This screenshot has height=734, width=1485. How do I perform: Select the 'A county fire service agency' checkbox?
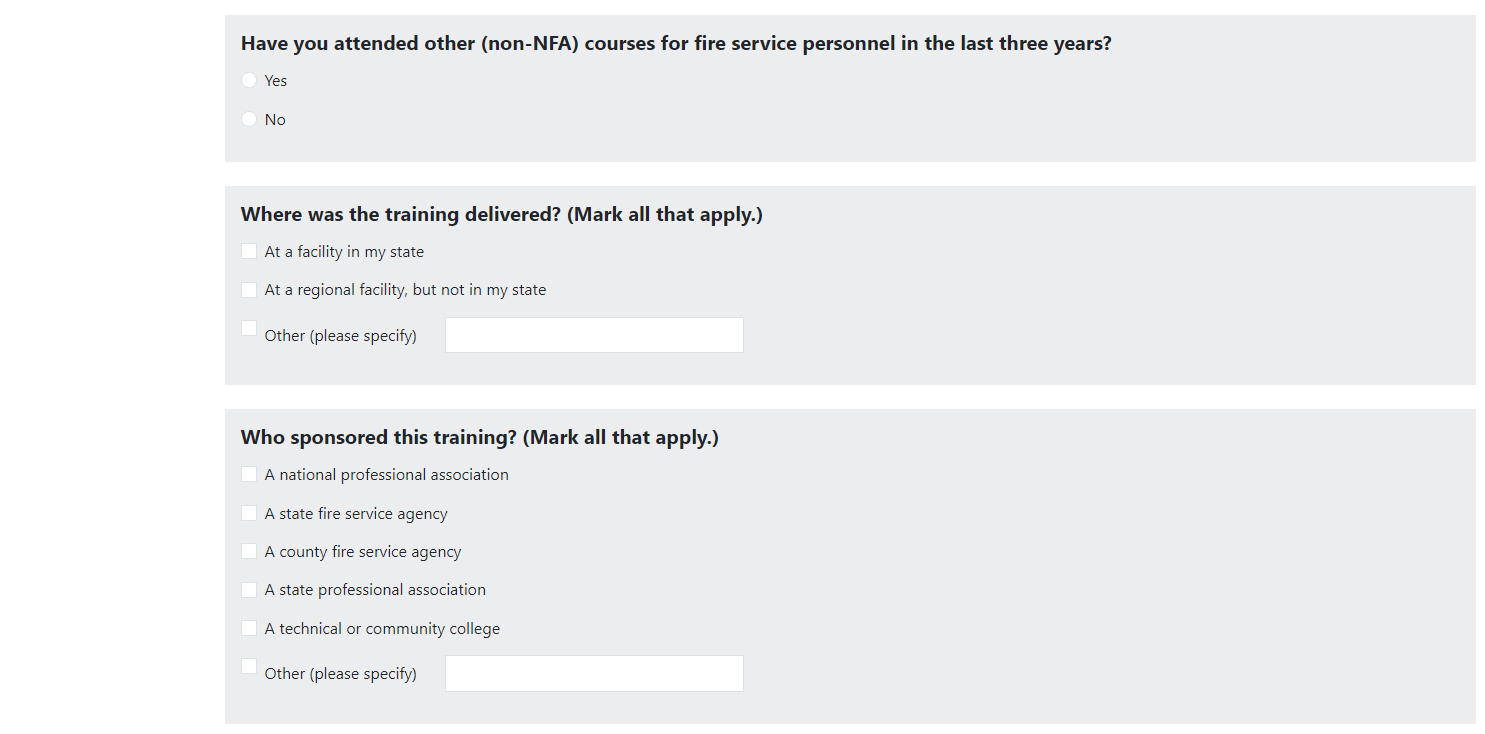point(249,551)
